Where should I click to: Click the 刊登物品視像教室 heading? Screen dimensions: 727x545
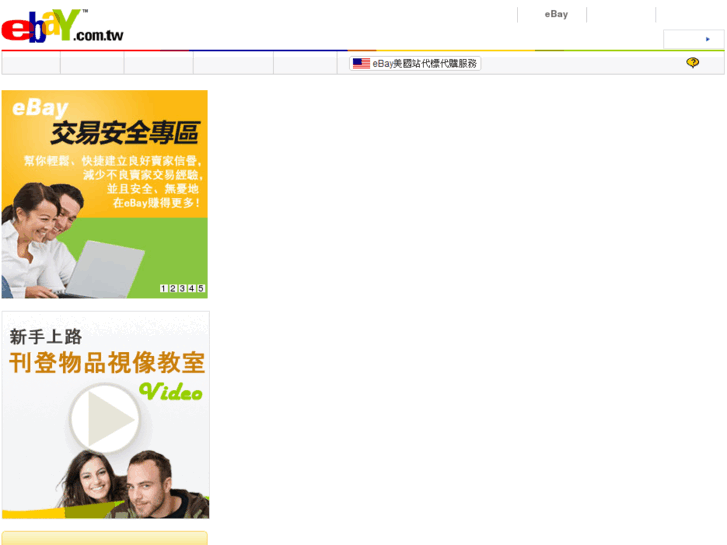click(107, 363)
